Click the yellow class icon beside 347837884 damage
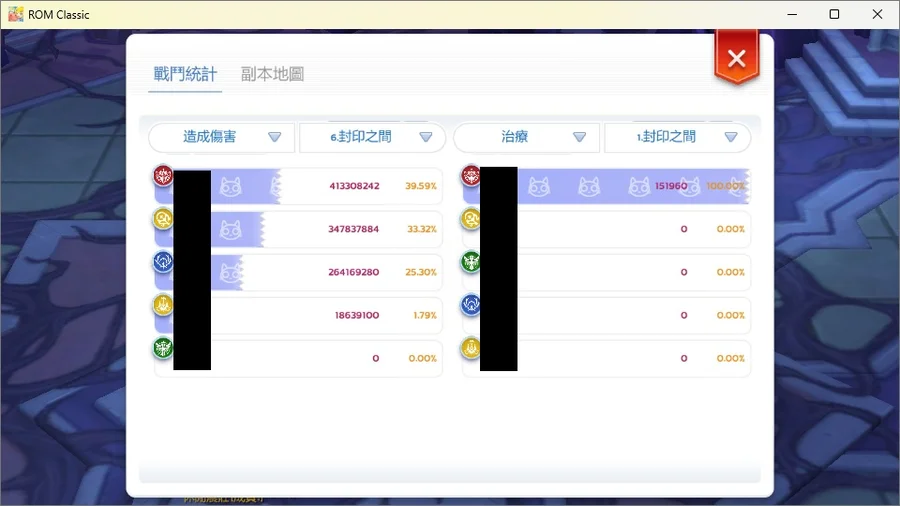The width and height of the screenshot is (900, 506). (163, 220)
